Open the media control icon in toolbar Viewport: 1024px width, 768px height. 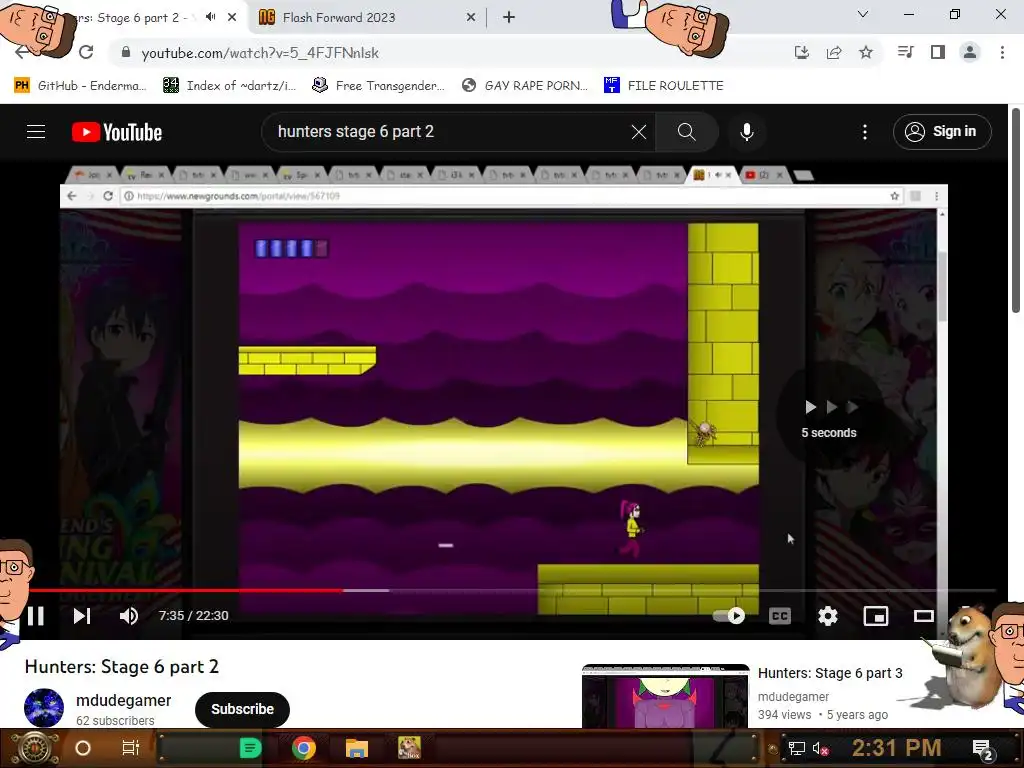[905, 52]
